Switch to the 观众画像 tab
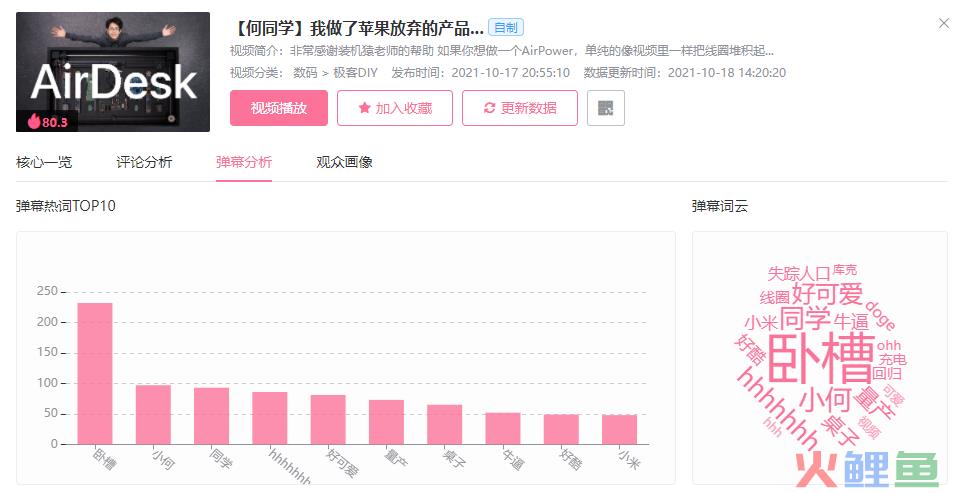 345,162
